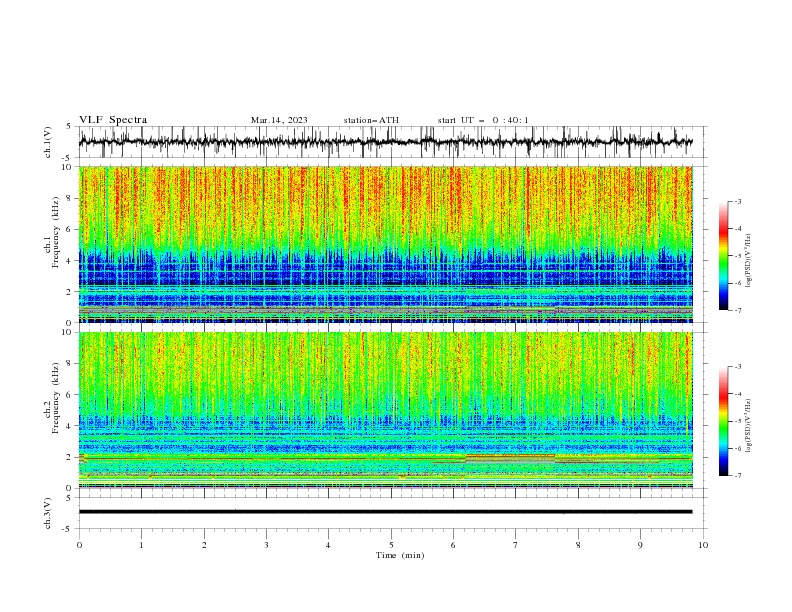Click the "start UT = 0 :40: 1" text
The width and height of the screenshot is (792, 612).
click(x=483, y=120)
